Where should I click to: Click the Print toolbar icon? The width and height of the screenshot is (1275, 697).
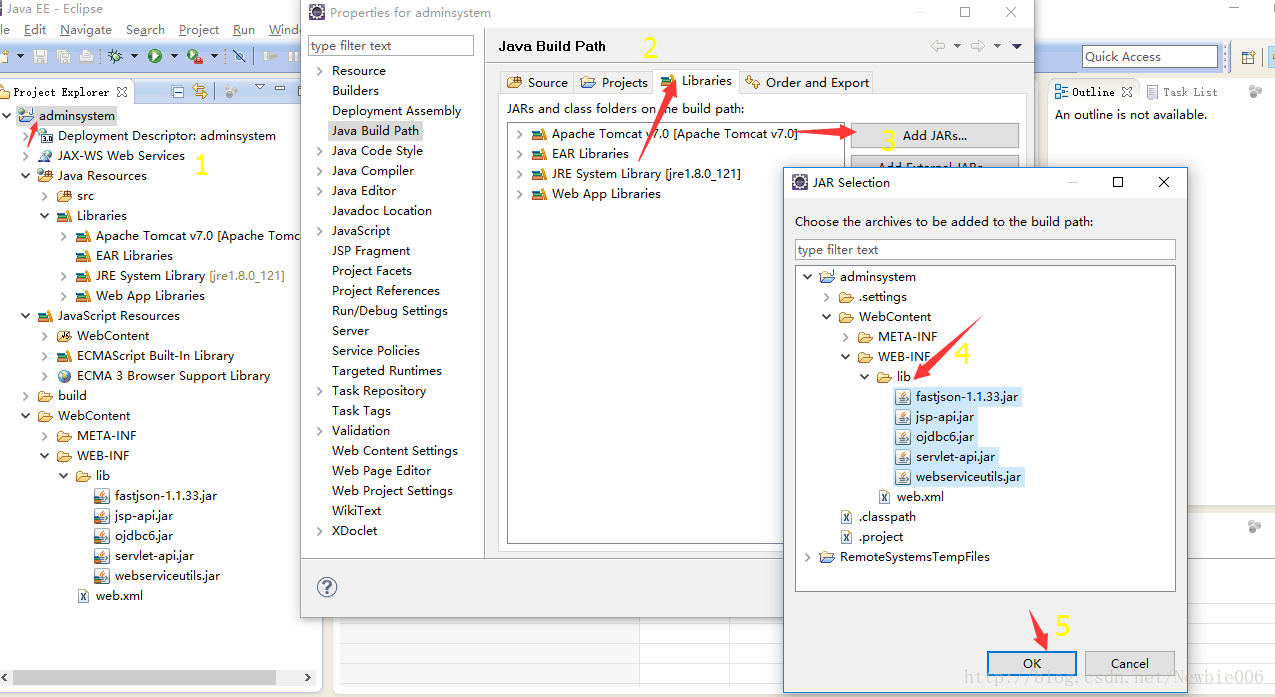[x=86, y=56]
